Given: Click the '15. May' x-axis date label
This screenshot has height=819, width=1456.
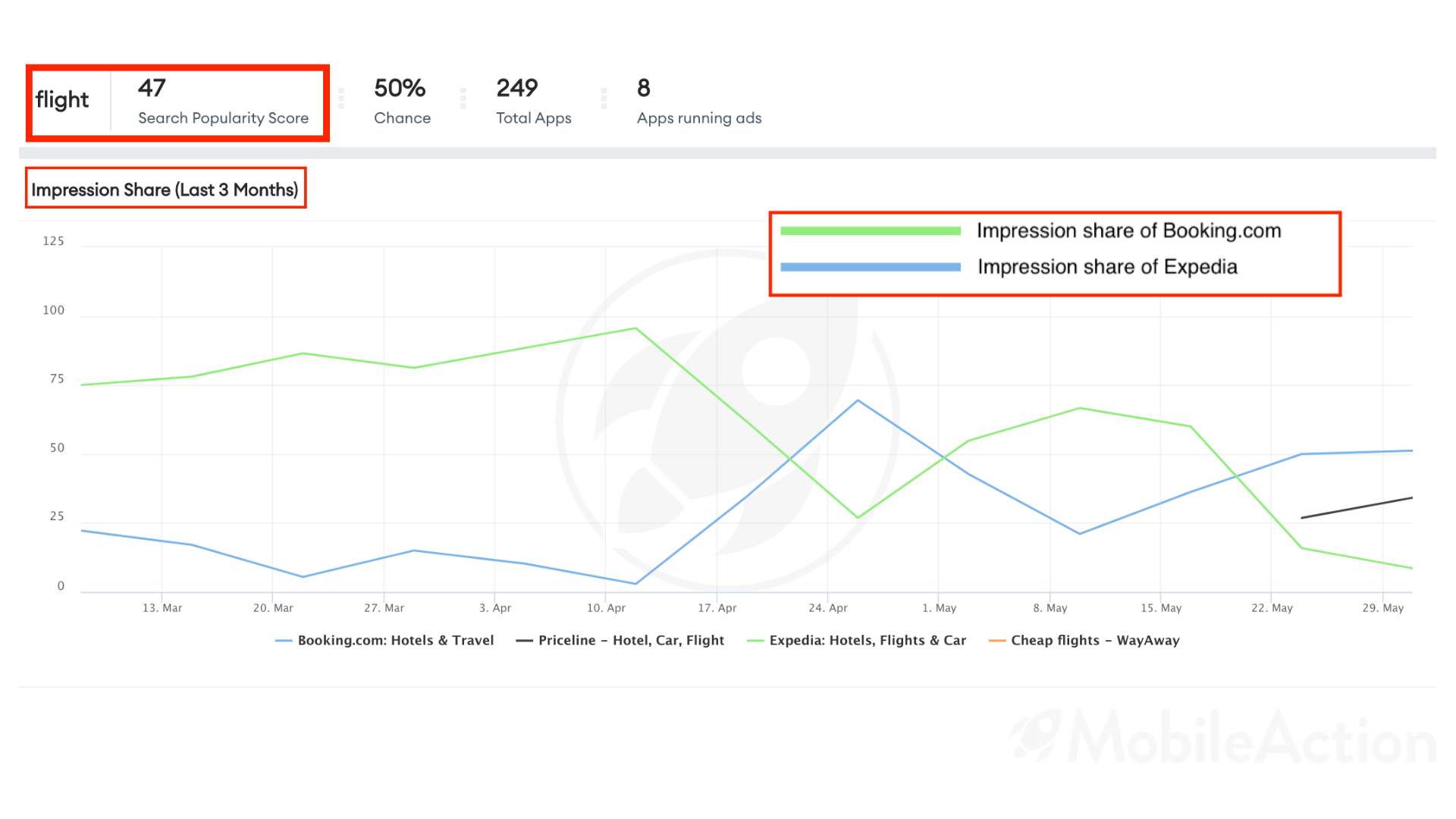Looking at the screenshot, I should pyautogui.click(x=1161, y=608).
